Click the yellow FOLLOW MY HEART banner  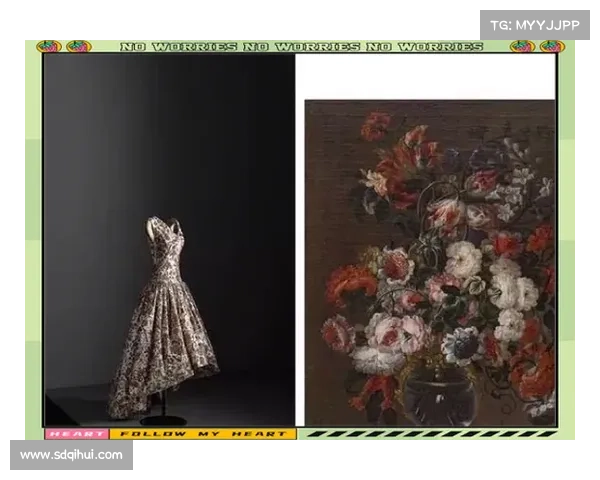202,435
